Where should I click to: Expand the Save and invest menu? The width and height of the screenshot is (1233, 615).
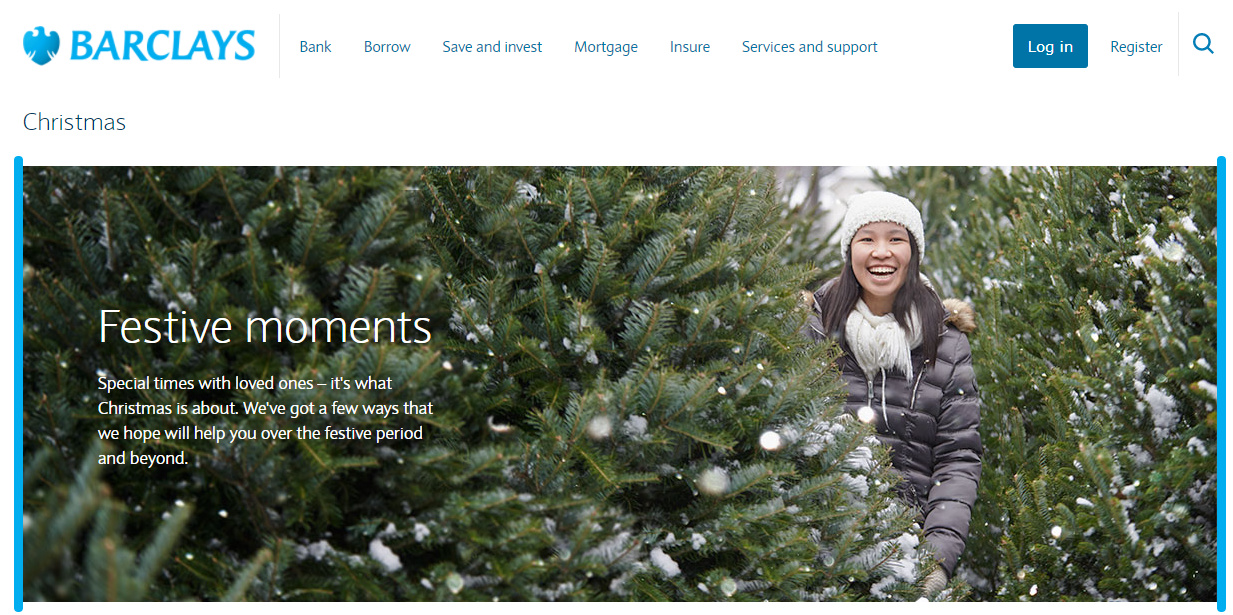(492, 47)
